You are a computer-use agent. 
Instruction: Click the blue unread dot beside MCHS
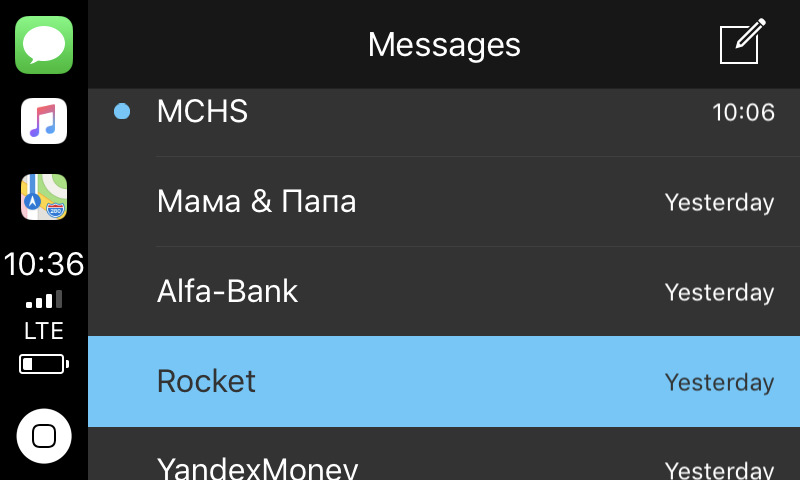click(x=122, y=111)
